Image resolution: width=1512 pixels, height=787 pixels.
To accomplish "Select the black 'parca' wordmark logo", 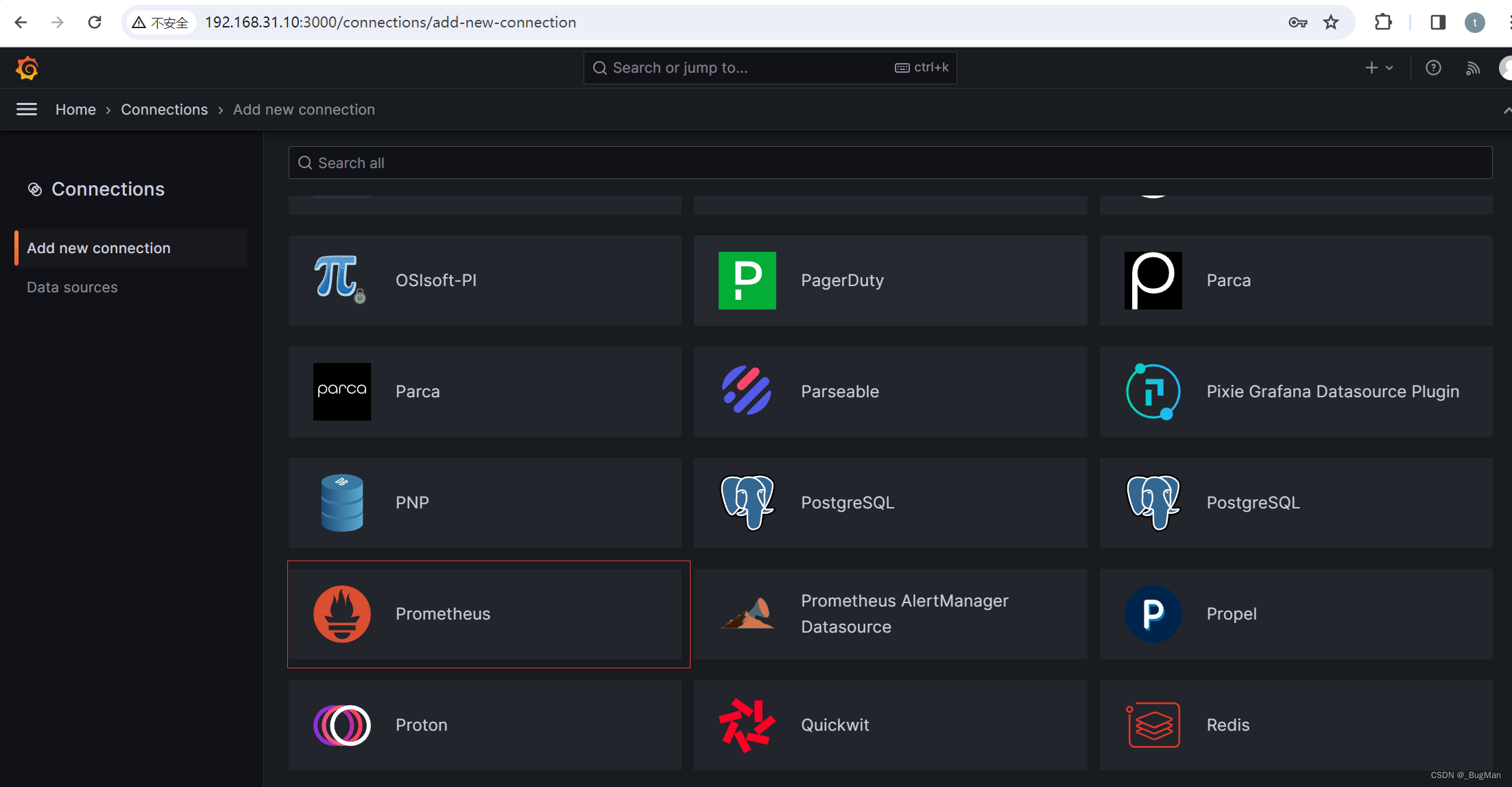I will [342, 392].
